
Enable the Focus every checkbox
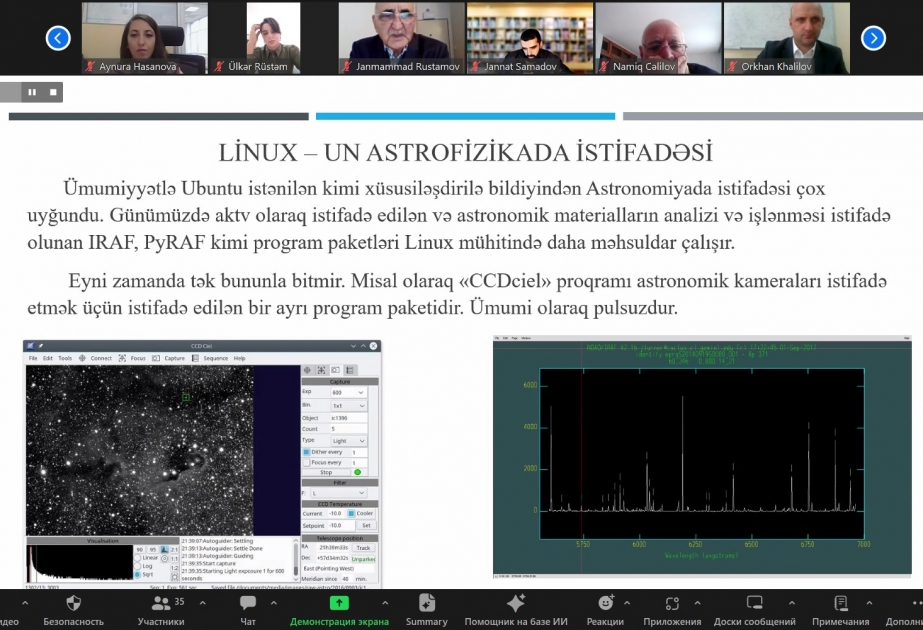[306, 463]
